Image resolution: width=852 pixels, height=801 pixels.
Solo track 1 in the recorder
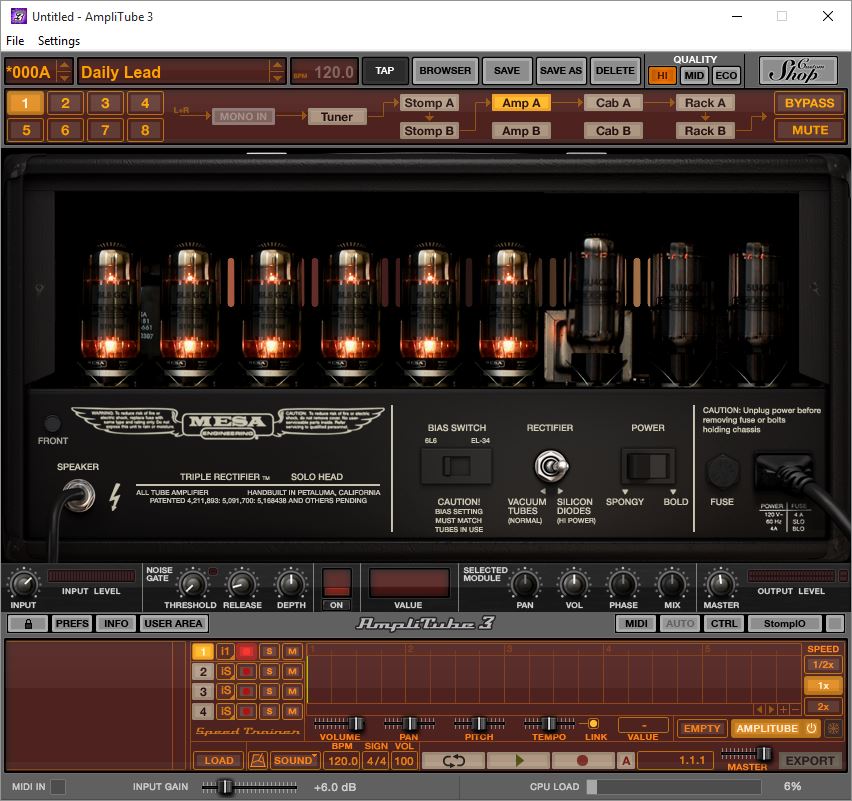tap(269, 651)
